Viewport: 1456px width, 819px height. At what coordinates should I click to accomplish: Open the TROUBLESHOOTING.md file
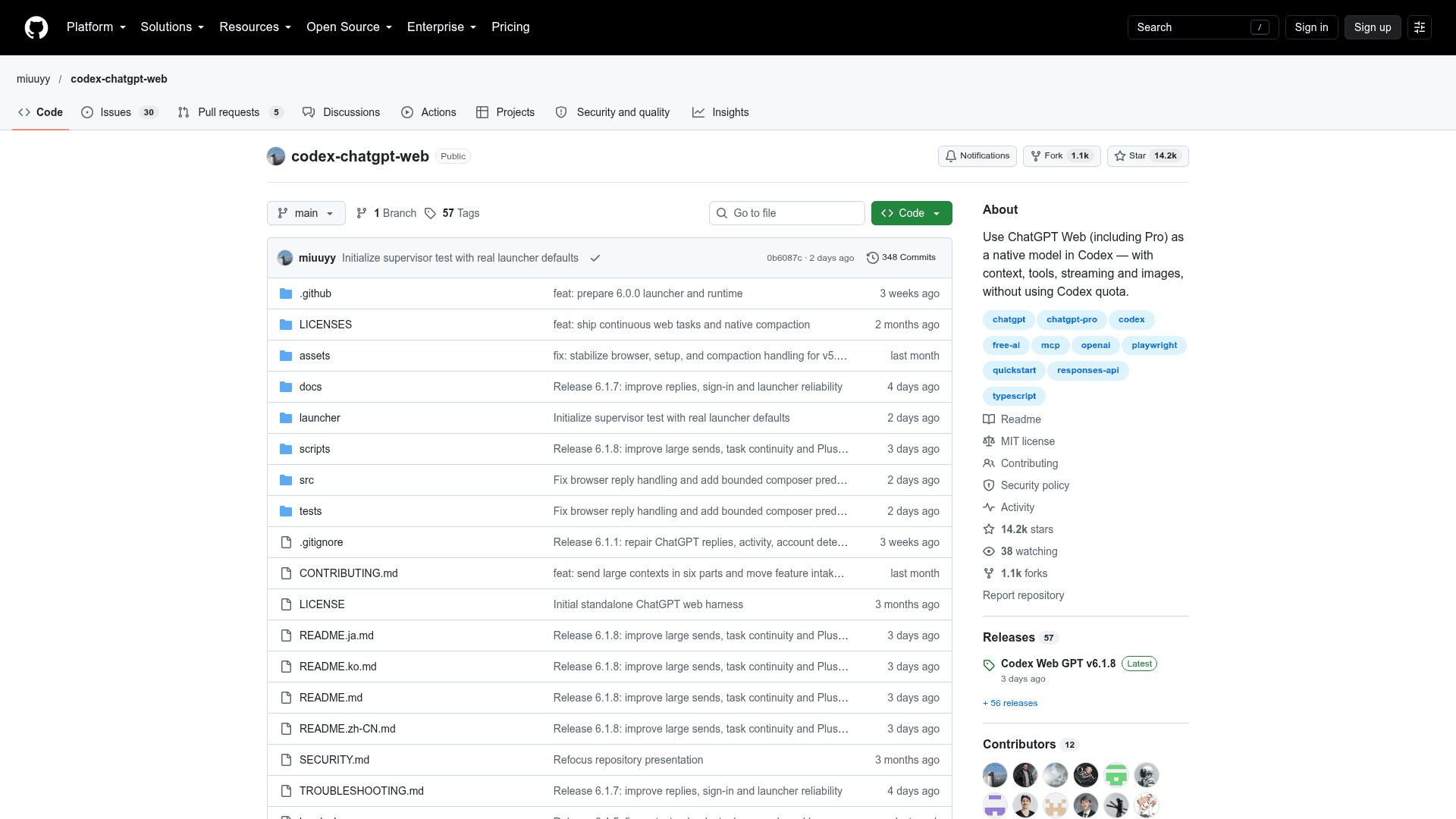(x=362, y=791)
